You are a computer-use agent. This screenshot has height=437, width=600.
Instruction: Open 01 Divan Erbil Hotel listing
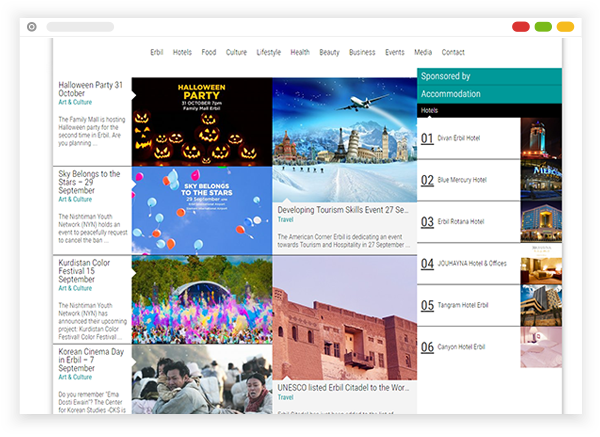click(x=469, y=138)
